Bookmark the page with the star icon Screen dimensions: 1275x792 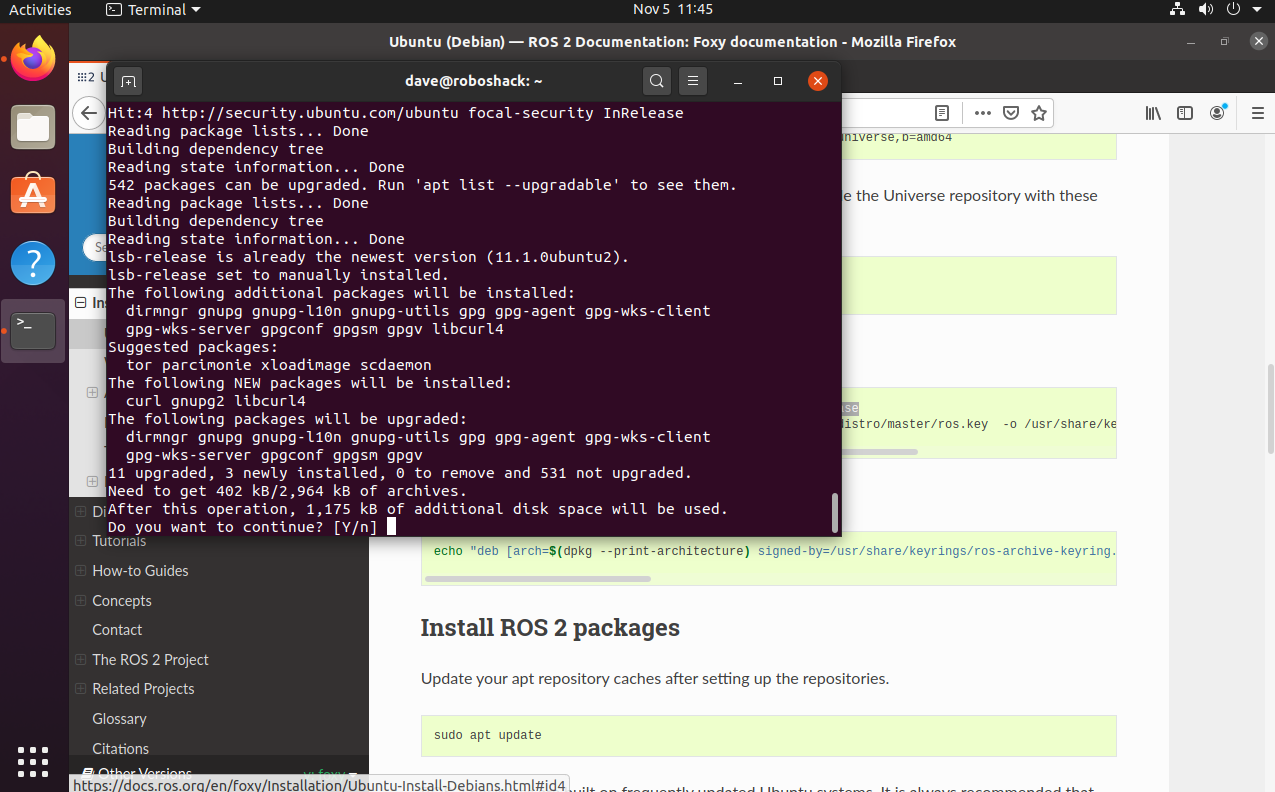[1038, 113]
